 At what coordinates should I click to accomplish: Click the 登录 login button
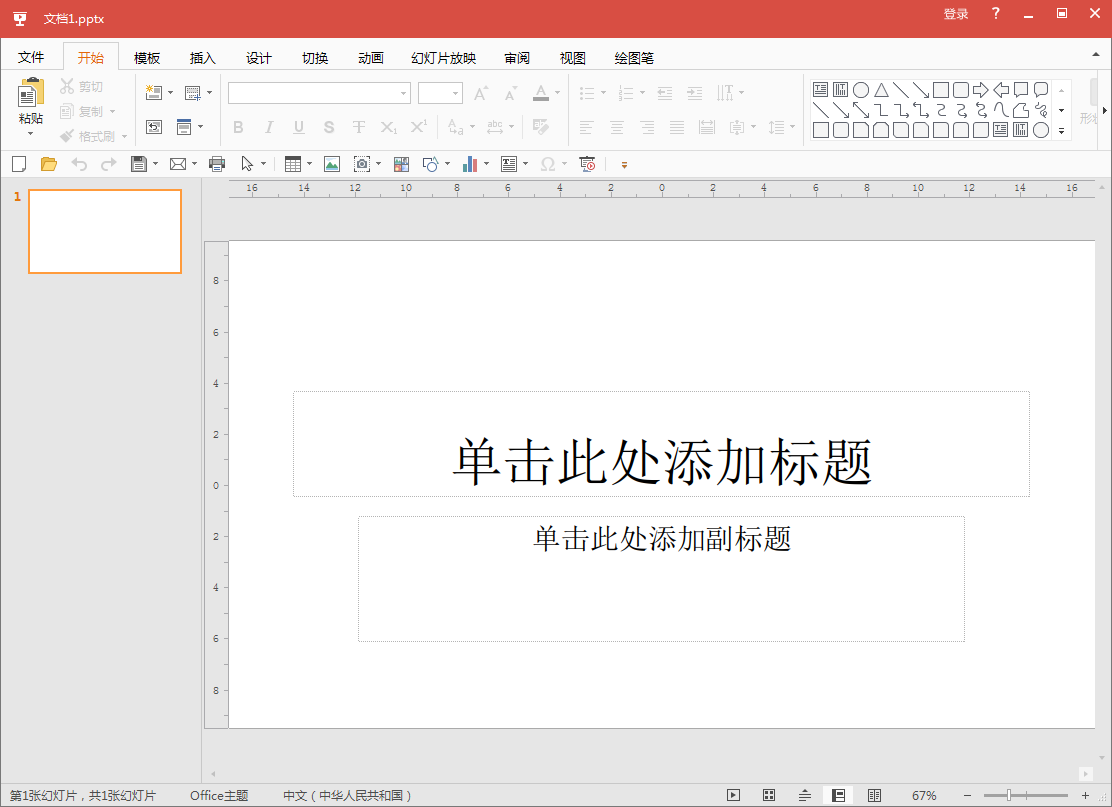tap(956, 14)
